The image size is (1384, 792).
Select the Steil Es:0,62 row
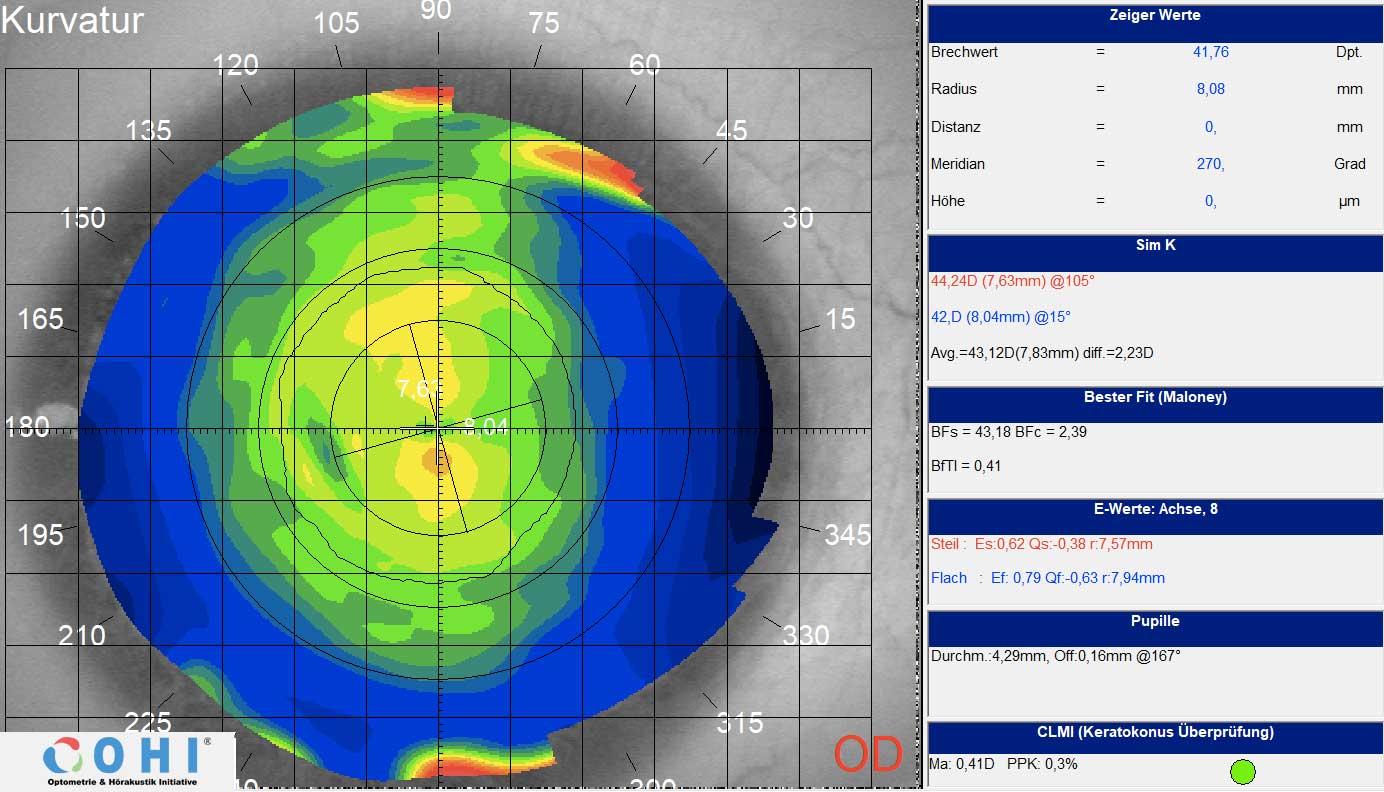tap(1041, 544)
